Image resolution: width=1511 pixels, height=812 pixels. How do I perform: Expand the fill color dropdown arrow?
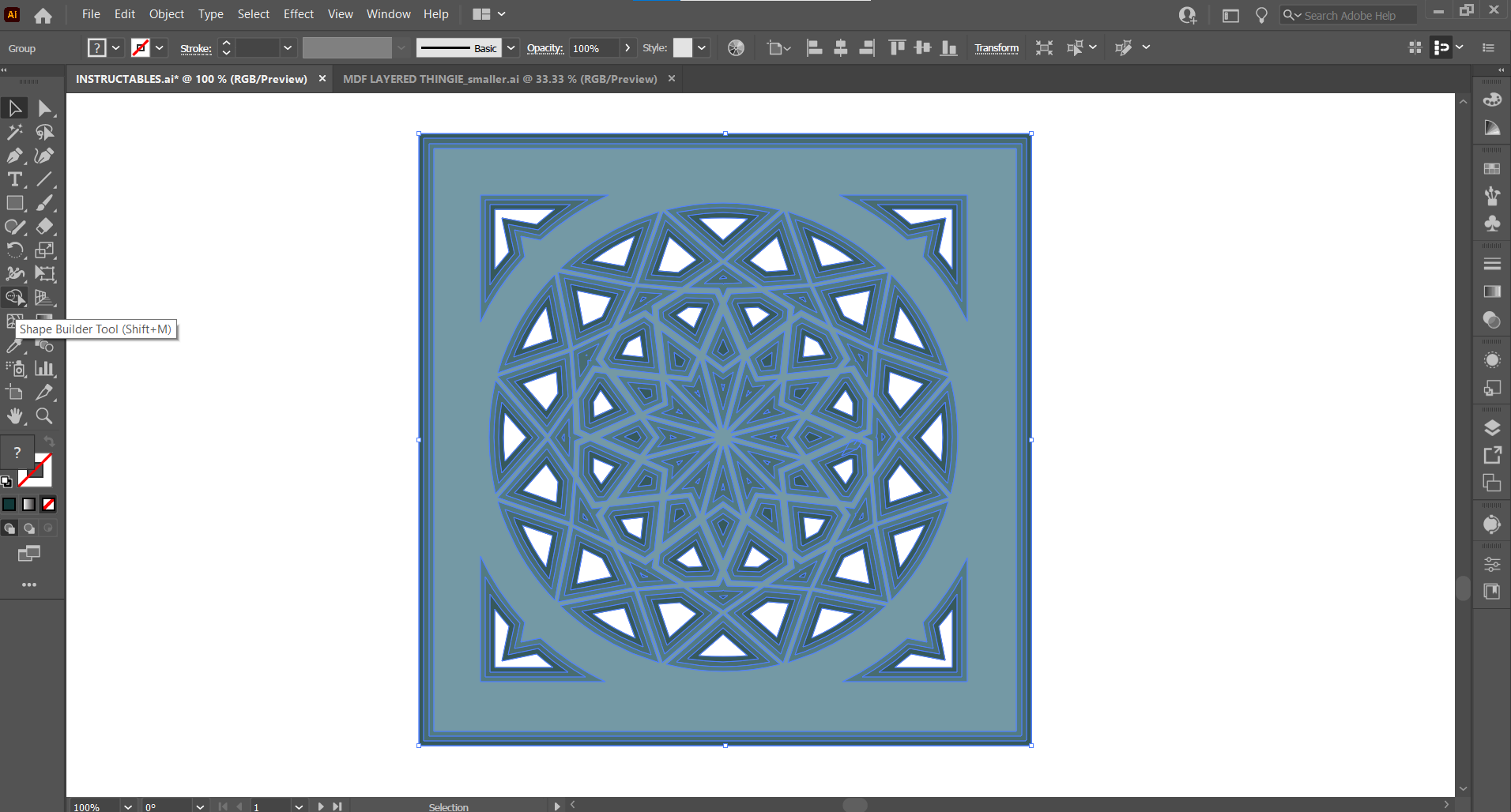(x=116, y=48)
